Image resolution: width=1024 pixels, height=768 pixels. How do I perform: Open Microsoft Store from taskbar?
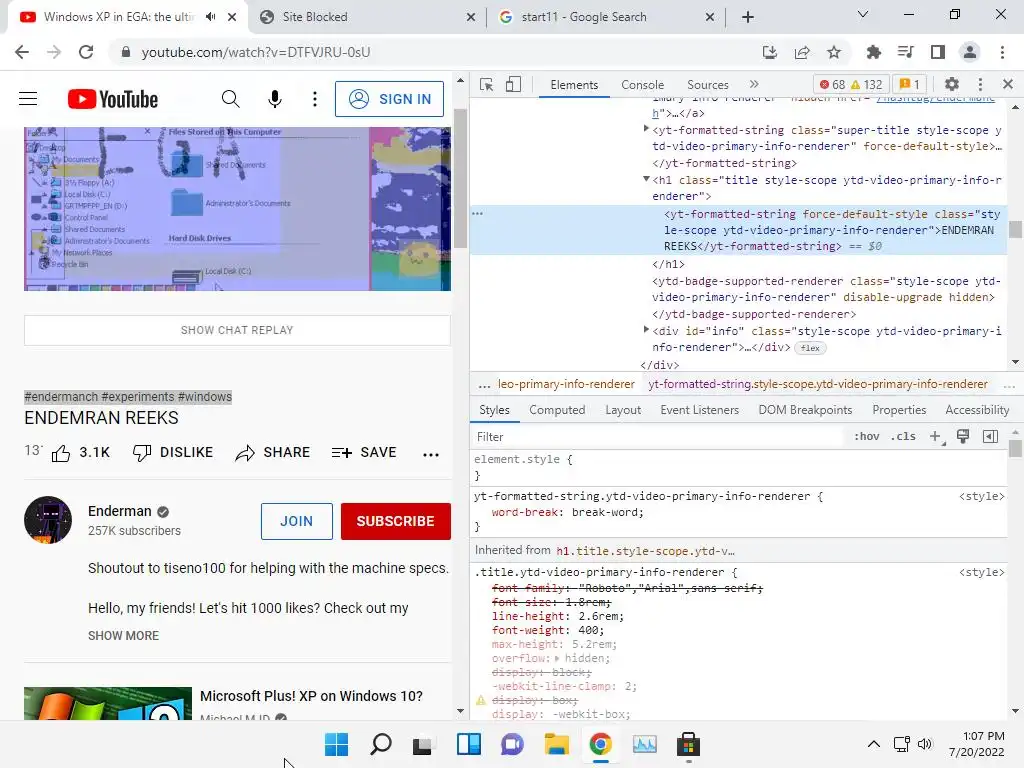(x=688, y=744)
